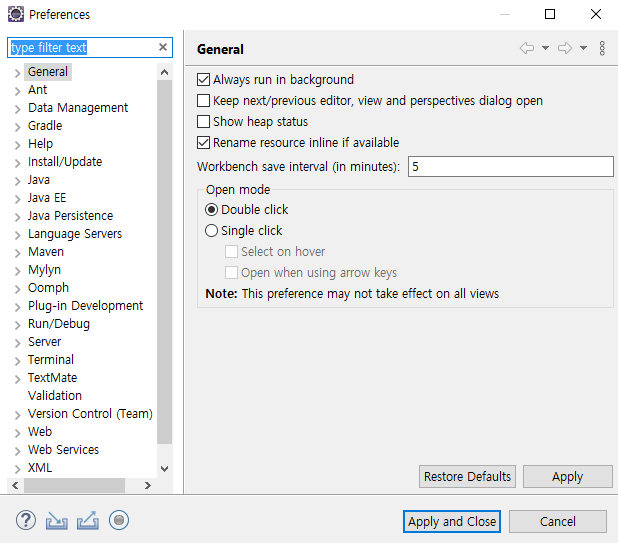Expand the Web Services tree node

pos(17,451)
